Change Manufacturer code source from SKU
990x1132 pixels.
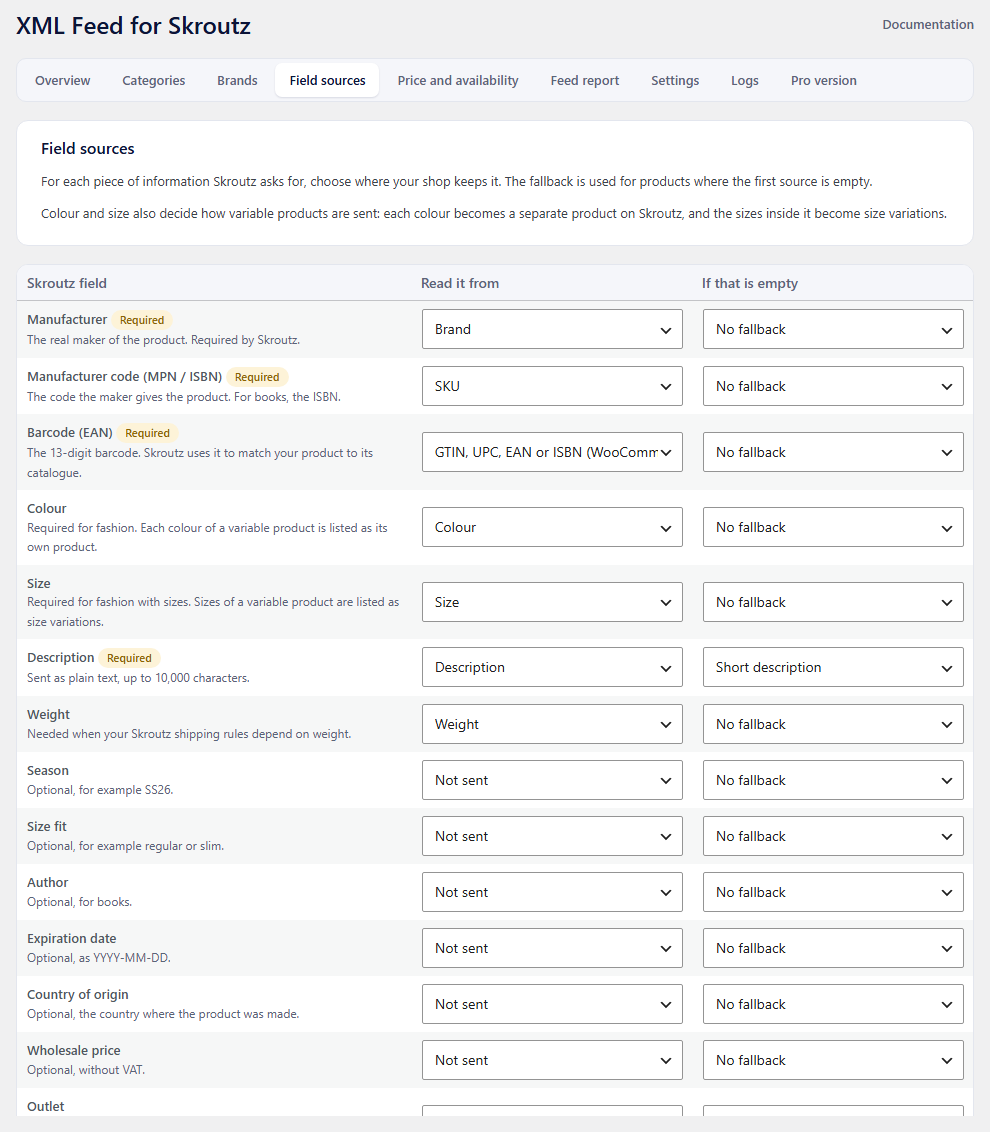[552, 386]
